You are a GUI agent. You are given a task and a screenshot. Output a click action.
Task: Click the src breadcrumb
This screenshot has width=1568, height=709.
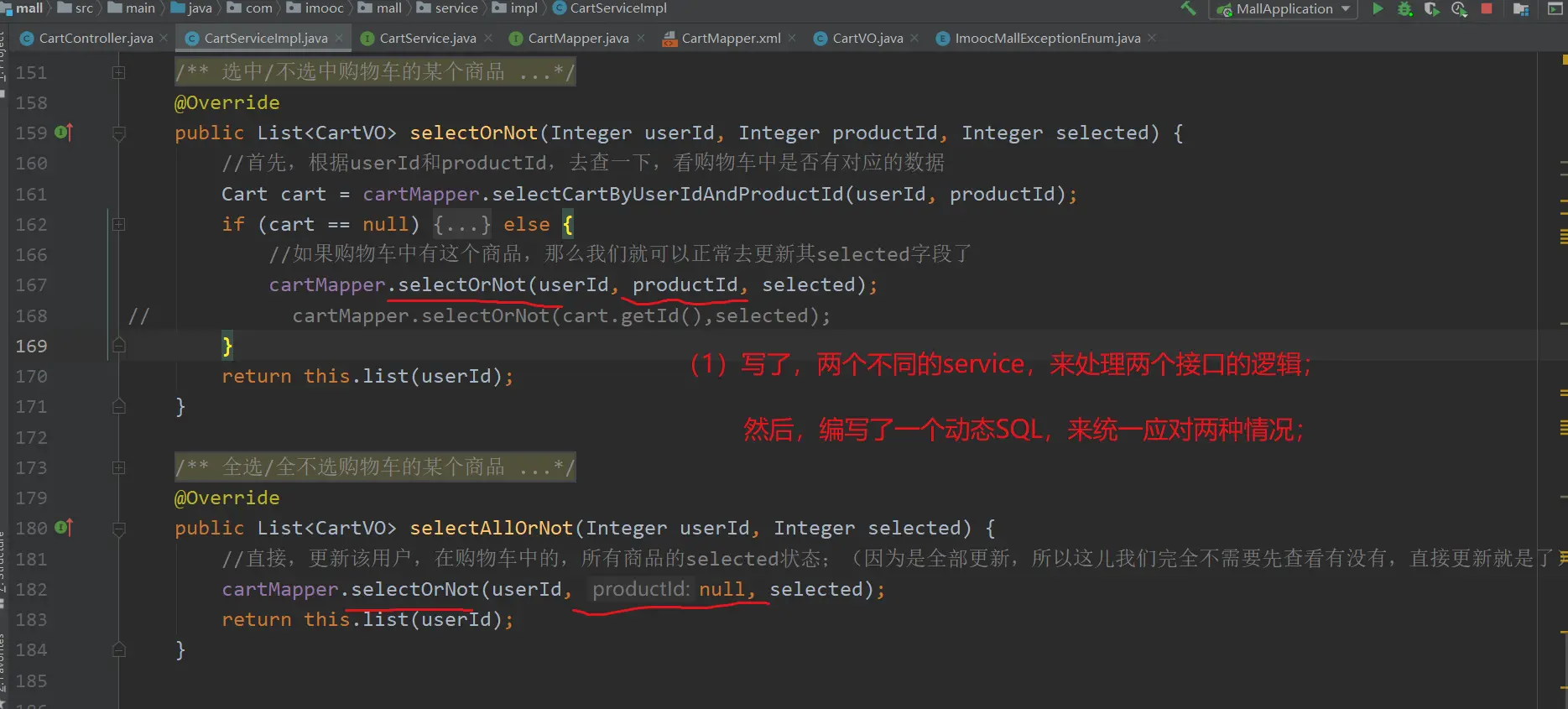76,8
